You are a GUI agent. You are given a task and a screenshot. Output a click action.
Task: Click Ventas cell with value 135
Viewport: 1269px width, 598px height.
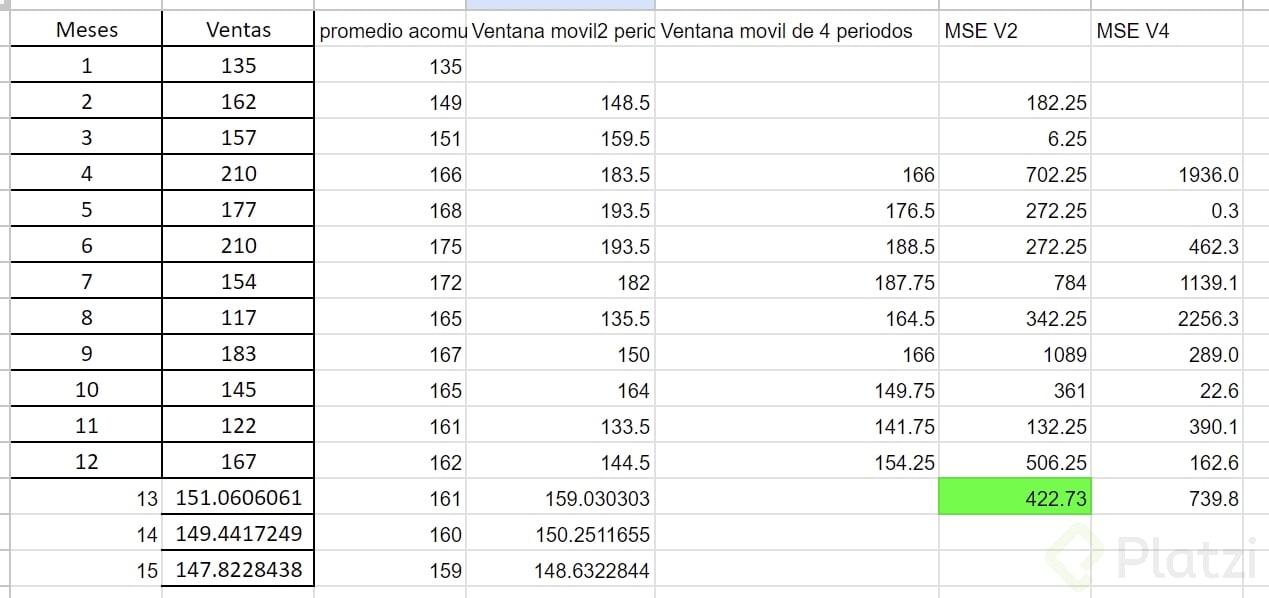(x=238, y=66)
